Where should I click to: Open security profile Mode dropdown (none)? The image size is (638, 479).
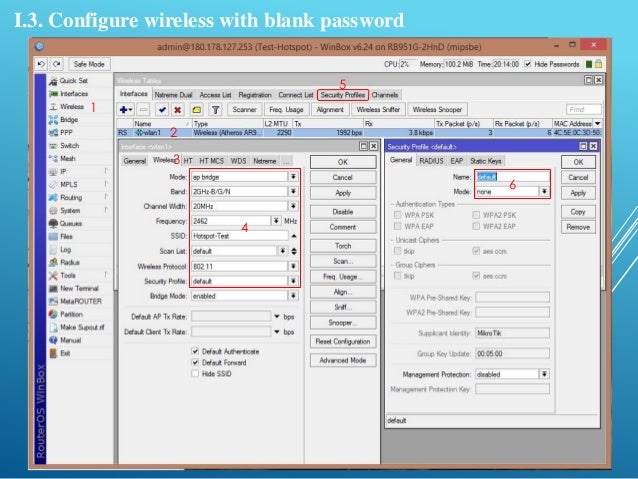(x=544, y=192)
